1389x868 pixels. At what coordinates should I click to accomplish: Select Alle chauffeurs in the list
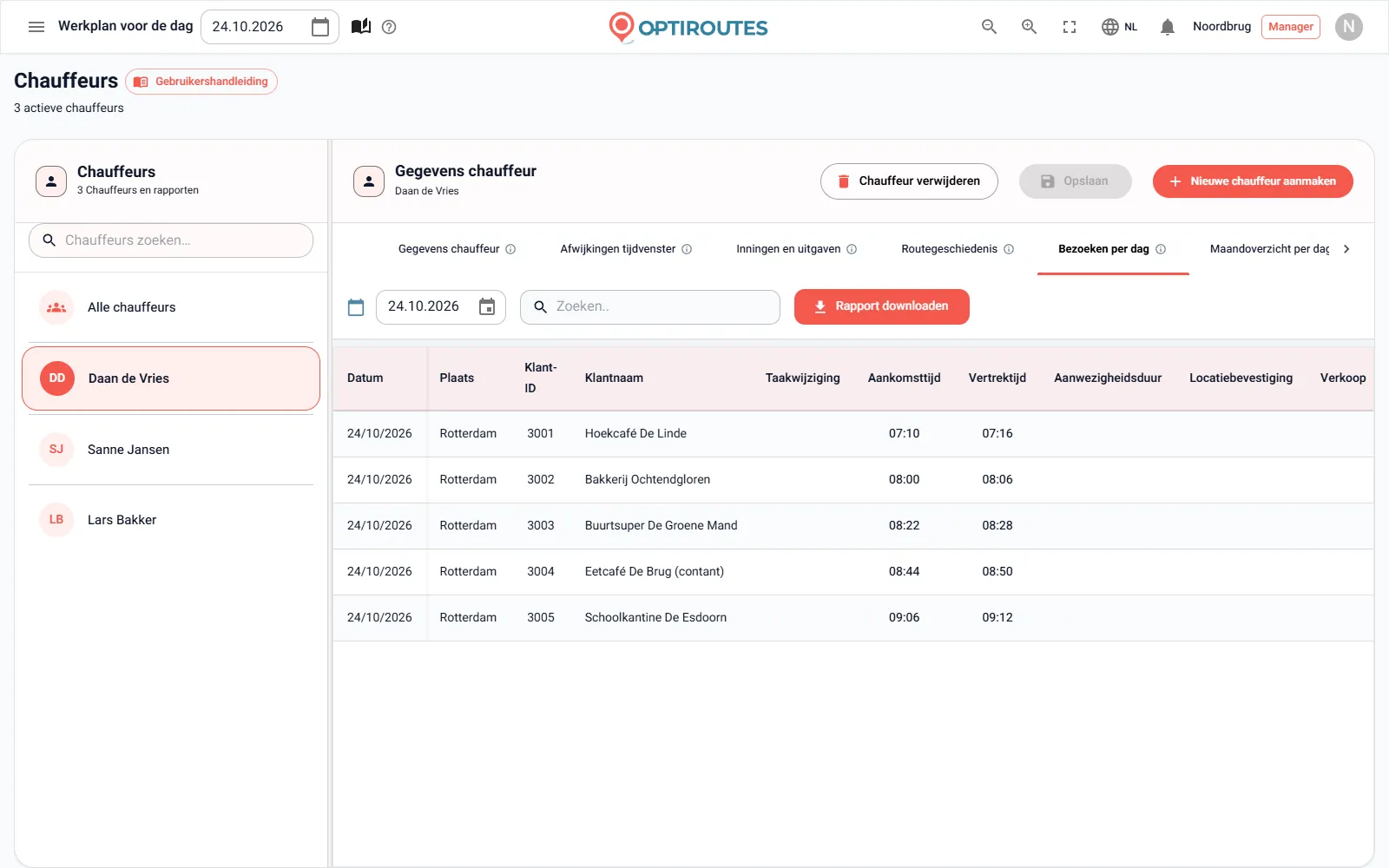point(171,307)
